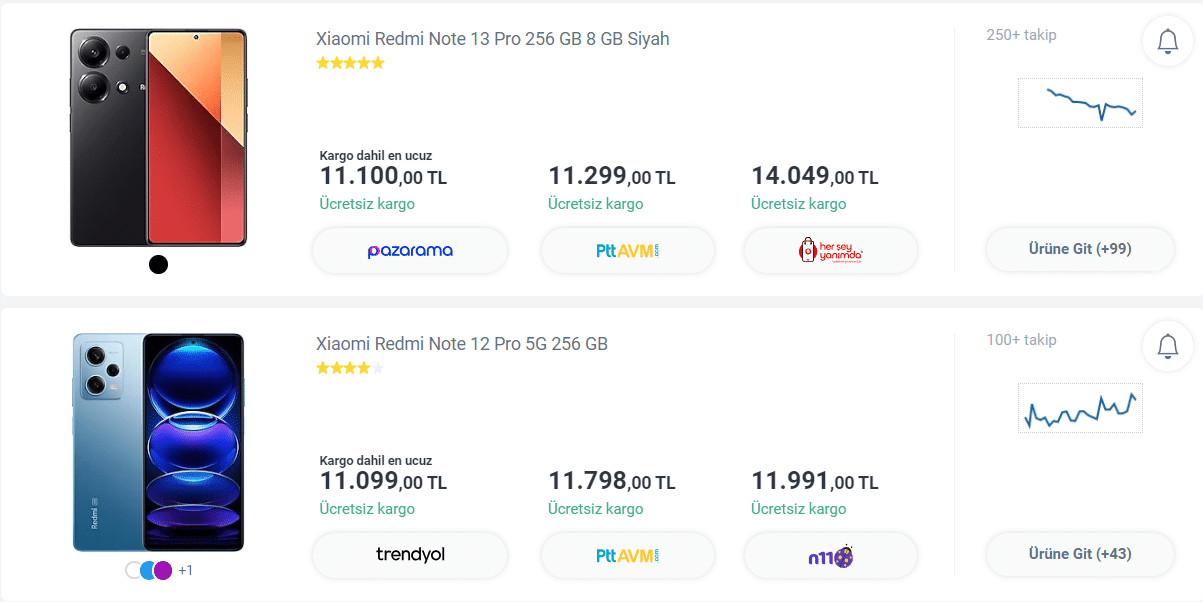Click the Redmi Note 13 Pro product image
The height and width of the screenshot is (602, 1203).
pos(158,137)
